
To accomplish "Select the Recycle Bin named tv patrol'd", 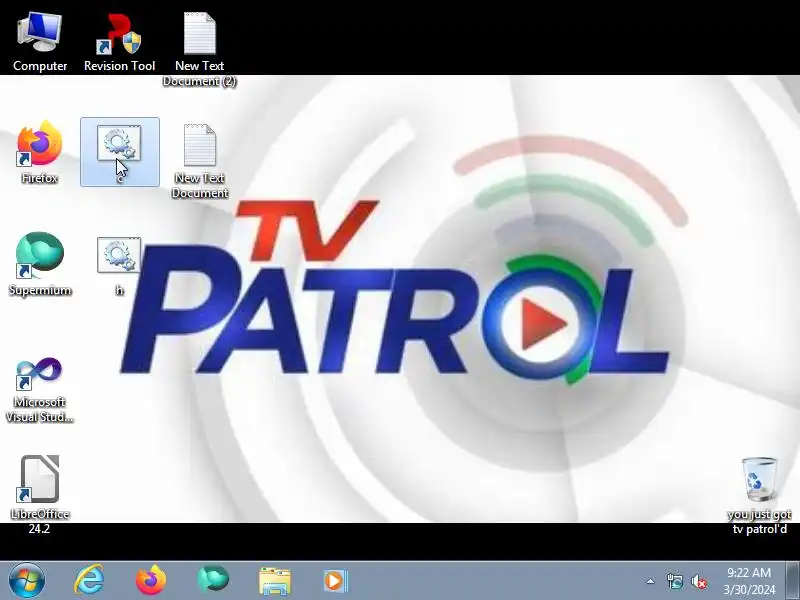I will pos(759,495).
